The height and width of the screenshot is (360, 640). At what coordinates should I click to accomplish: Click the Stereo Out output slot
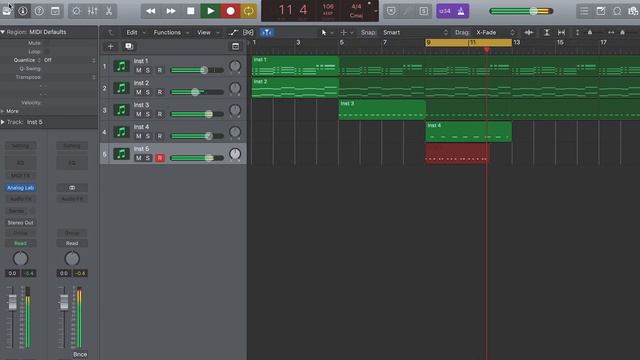(x=20, y=222)
